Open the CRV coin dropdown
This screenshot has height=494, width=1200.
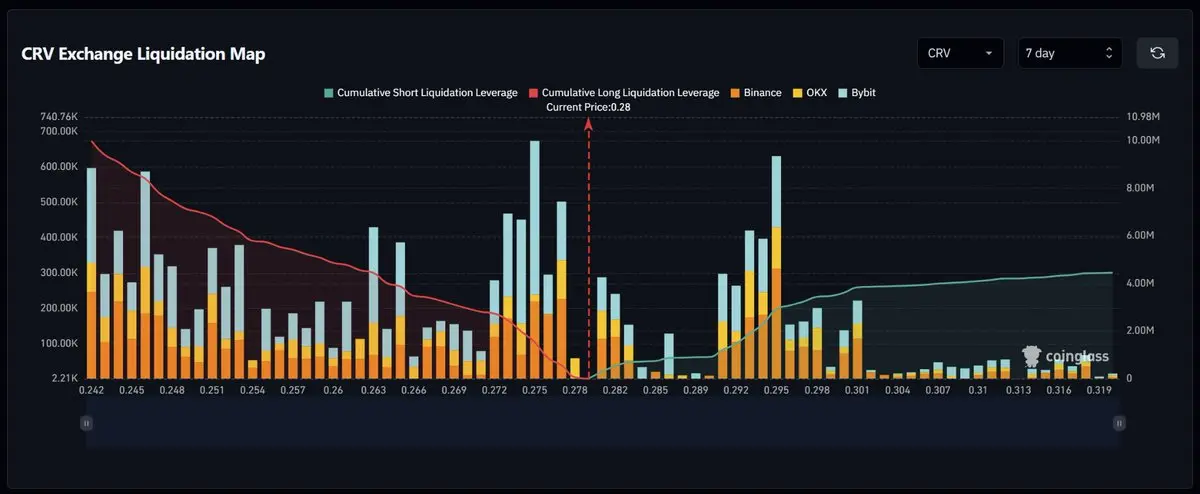coord(961,53)
